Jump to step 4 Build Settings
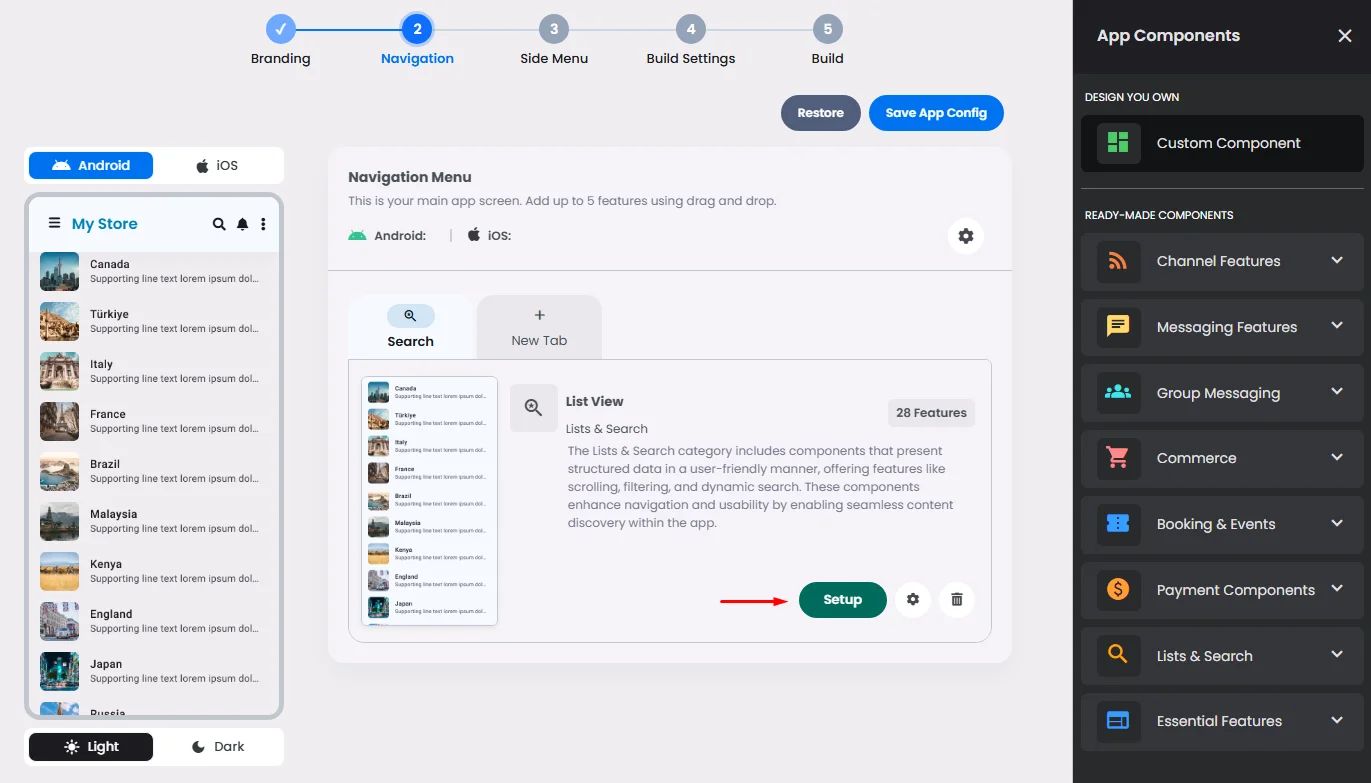 tap(691, 41)
